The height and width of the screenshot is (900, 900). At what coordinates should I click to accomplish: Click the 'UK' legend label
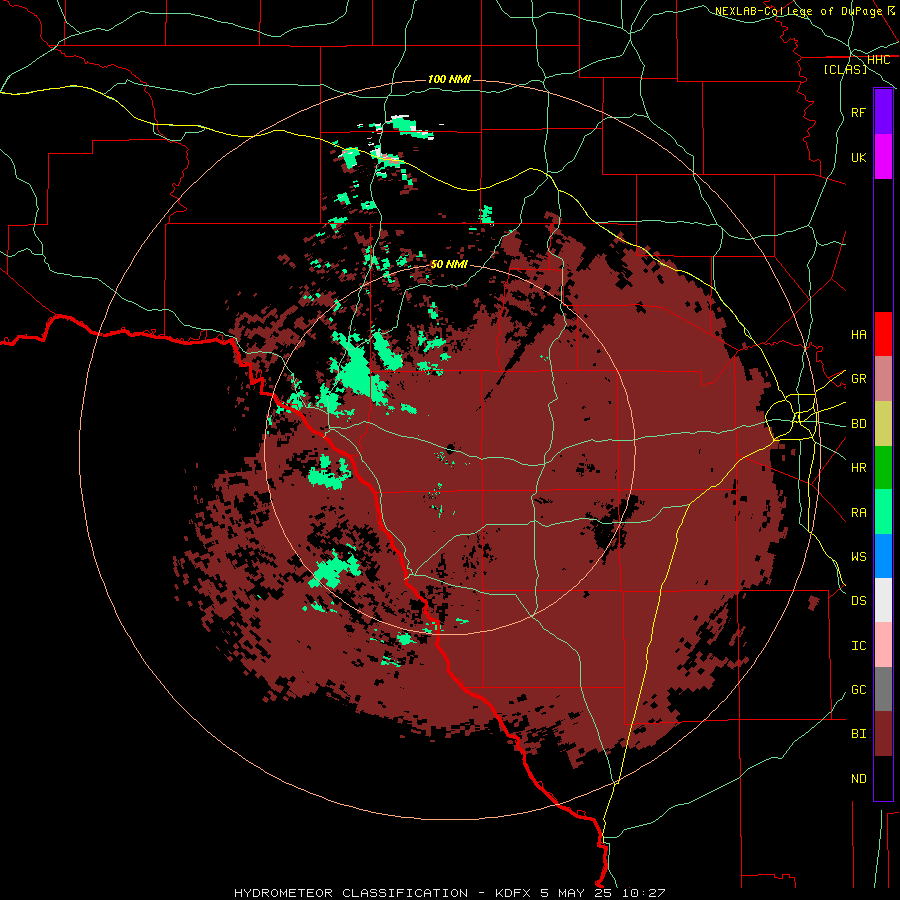pyautogui.click(x=858, y=157)
